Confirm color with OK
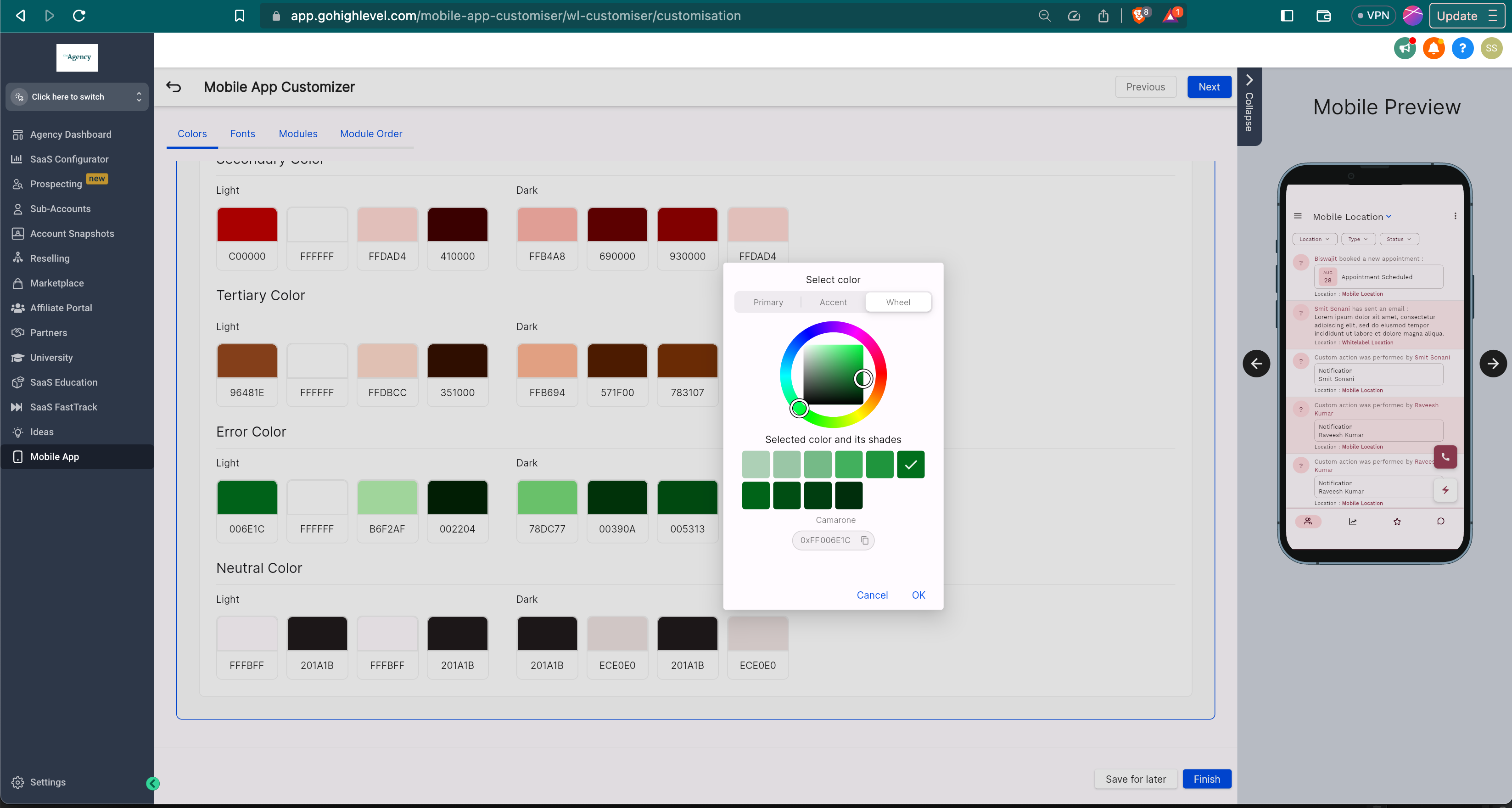The image size is (1512, 808). (918, 595)
